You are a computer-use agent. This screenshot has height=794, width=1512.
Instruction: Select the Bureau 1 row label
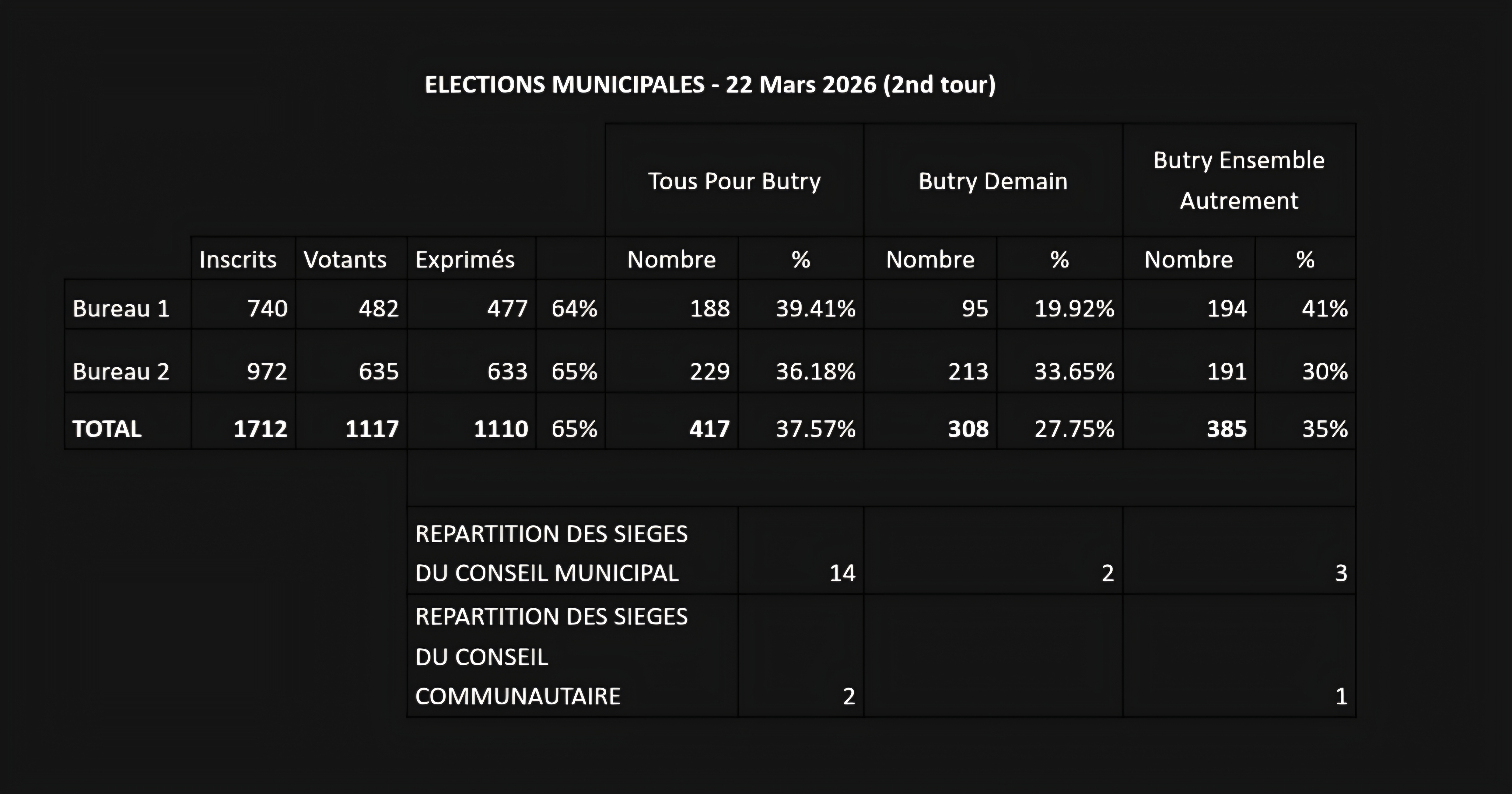pos(121,308)
